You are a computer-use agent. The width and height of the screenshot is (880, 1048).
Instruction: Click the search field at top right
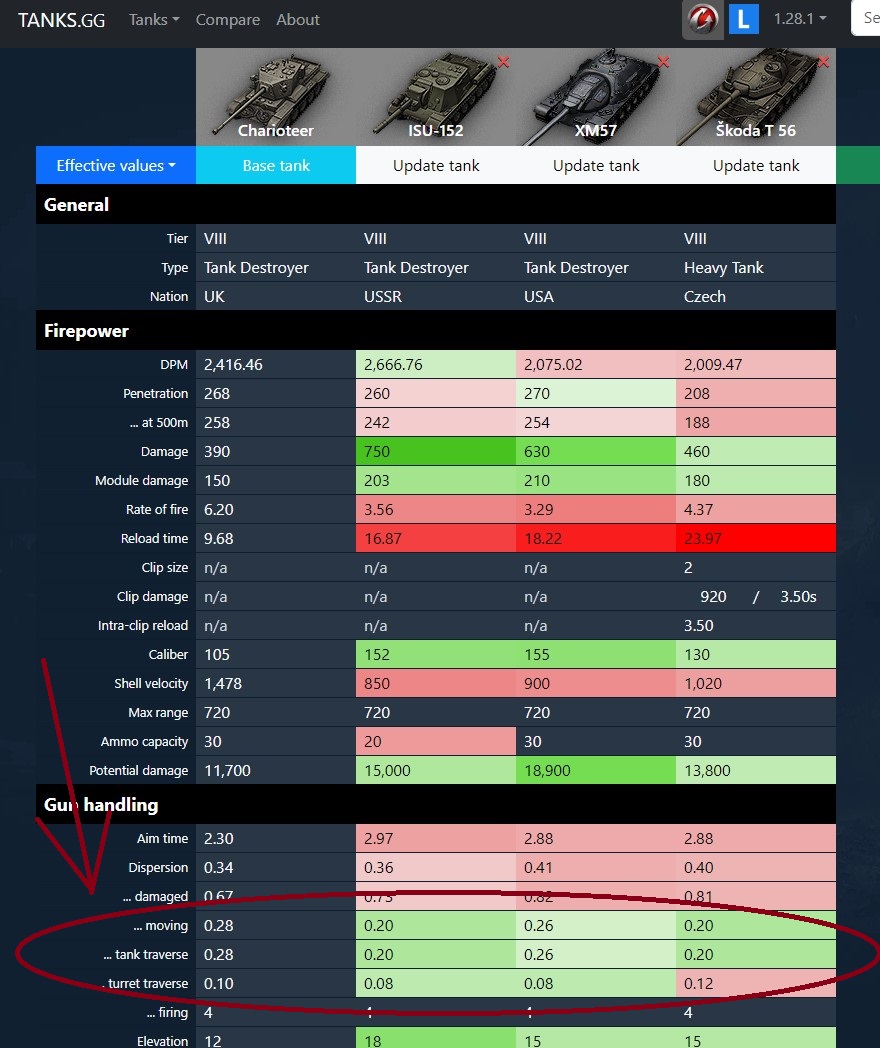pyautogui.click(x=866, y=18)
